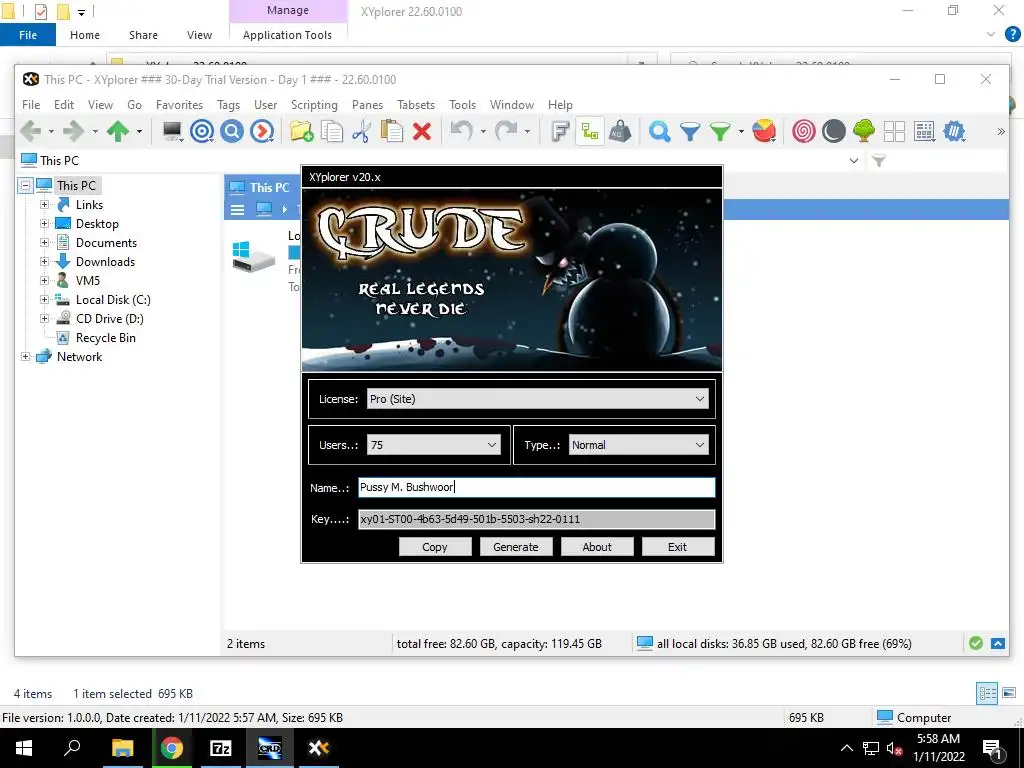Open the Panes menu
The height and width of the screenshot is (768, 1024).
coord(367,104)
